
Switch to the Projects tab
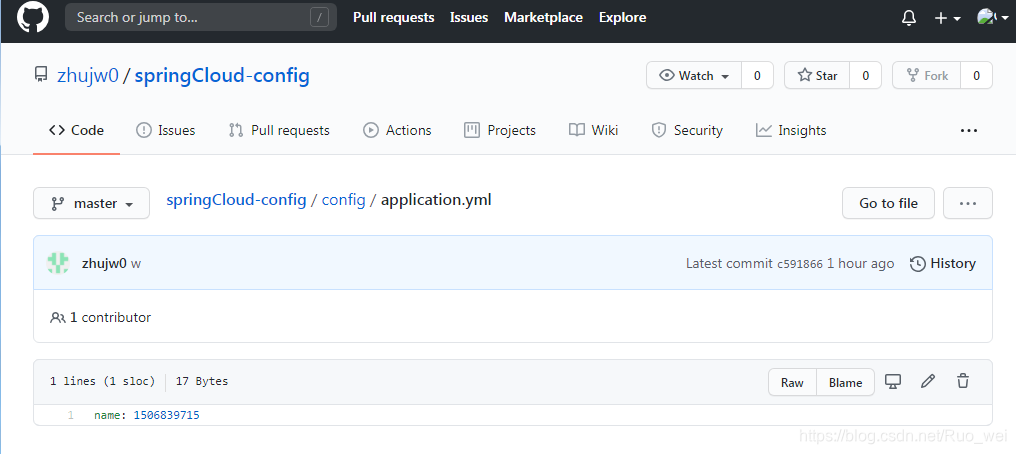click(x=500, y=130)
